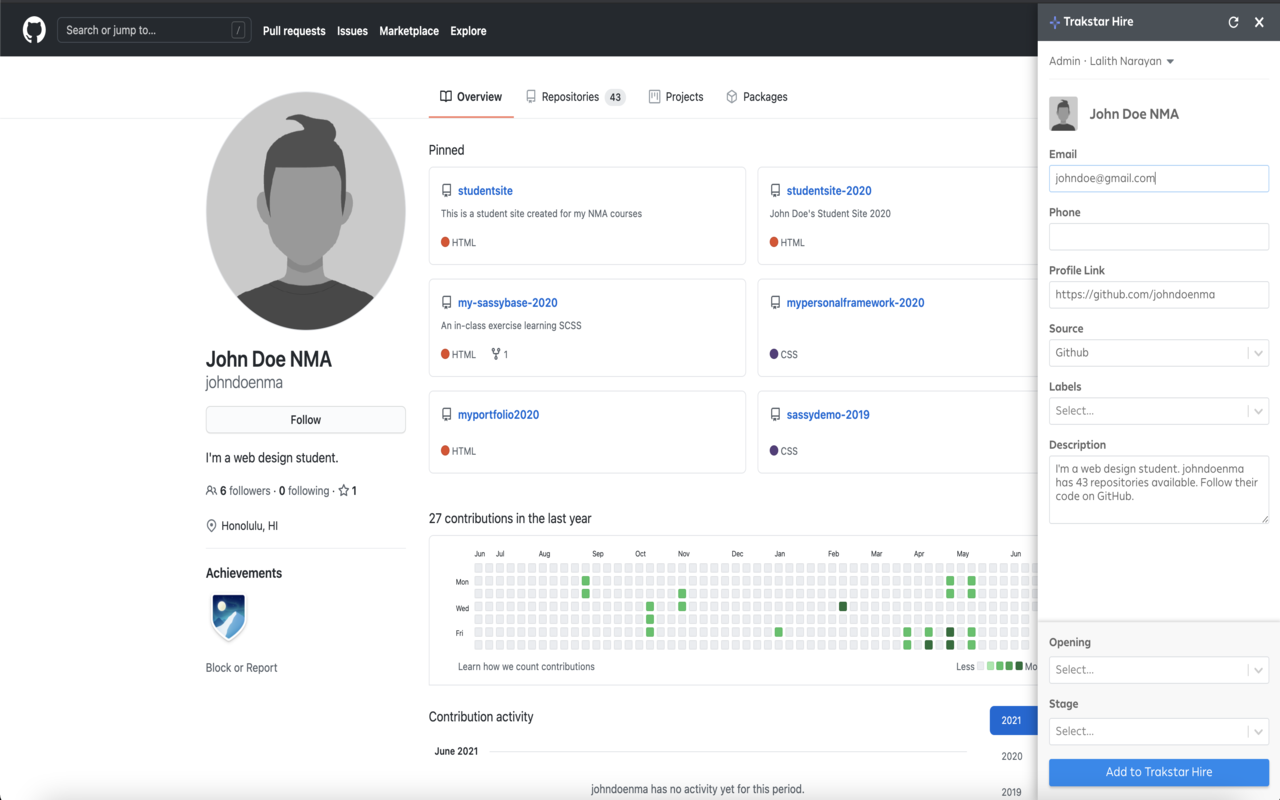Click the Email field in Trakstar panel

pos(1159,178)
